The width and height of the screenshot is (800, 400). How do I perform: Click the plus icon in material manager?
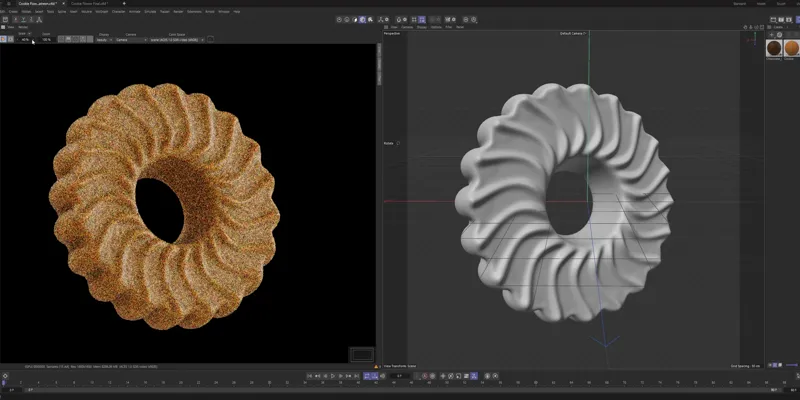pyautogui.click(x=771, y=35)
